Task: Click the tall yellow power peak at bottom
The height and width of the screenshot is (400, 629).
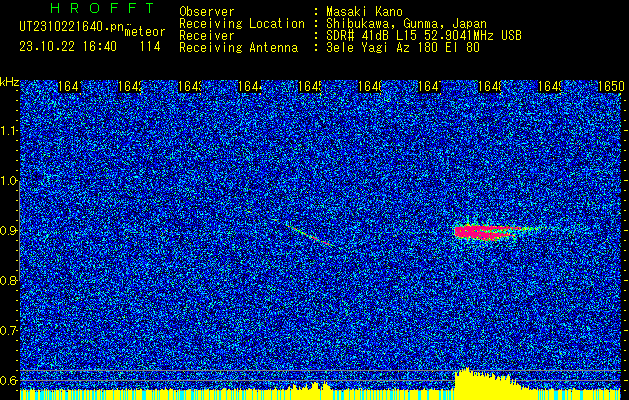Action: point(466,381)
